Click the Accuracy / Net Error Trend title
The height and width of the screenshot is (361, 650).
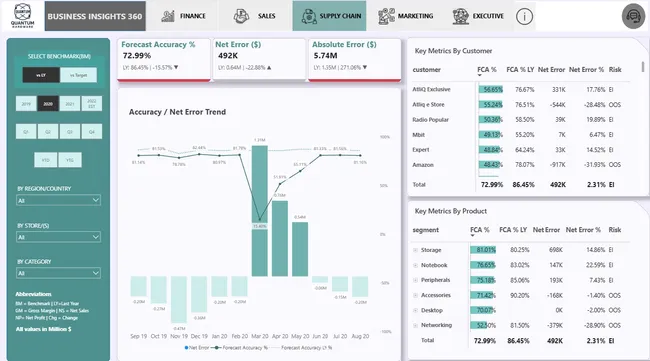pyautogui.click(x=177, y=112)
